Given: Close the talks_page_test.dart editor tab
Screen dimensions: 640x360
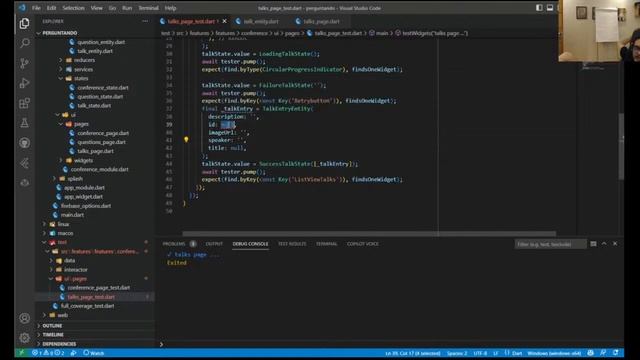Looking at the screenshot, I should click(224, 21).
